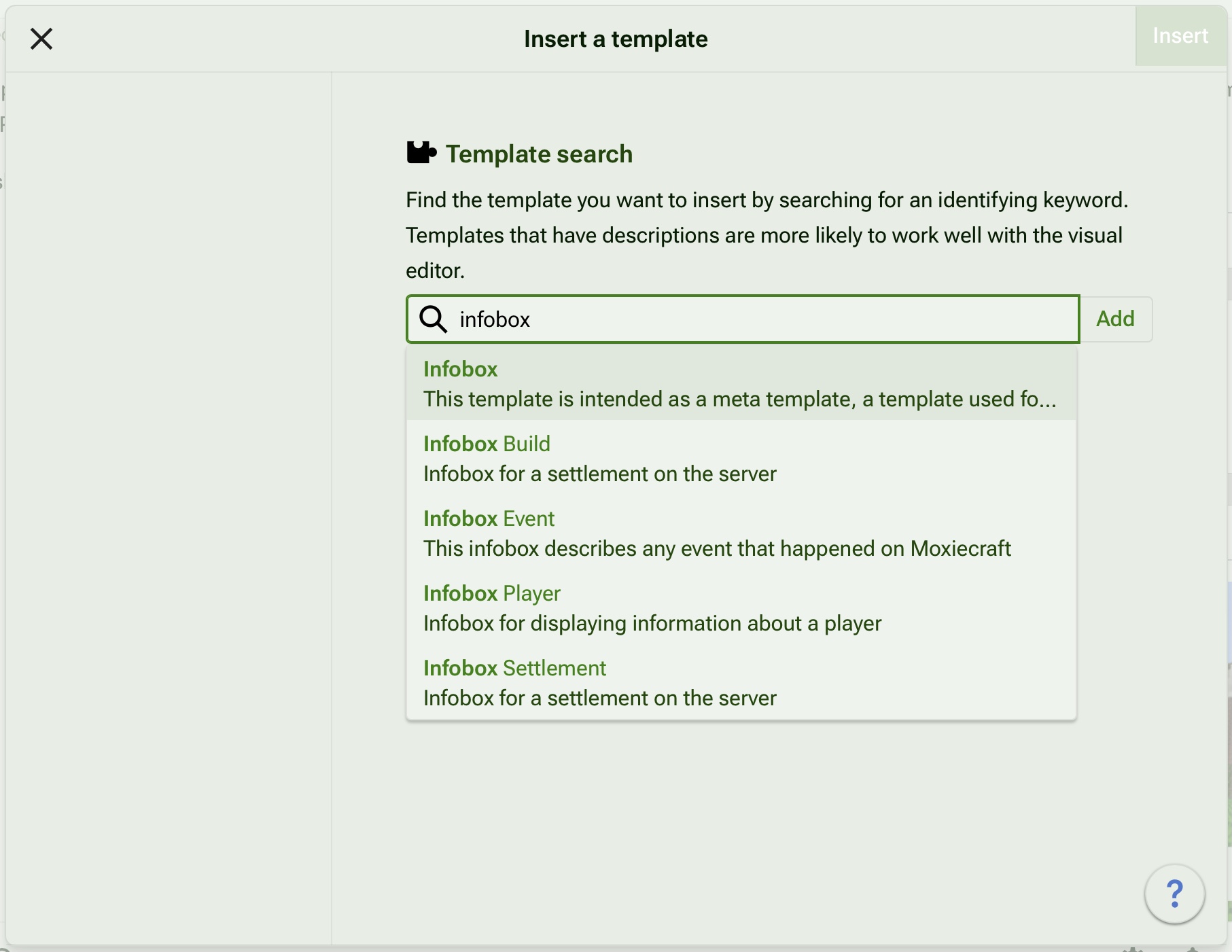Click the 'Insert a template' dialog title
The height and width of the screenshot is (952, 1232).
pos(616,39)
